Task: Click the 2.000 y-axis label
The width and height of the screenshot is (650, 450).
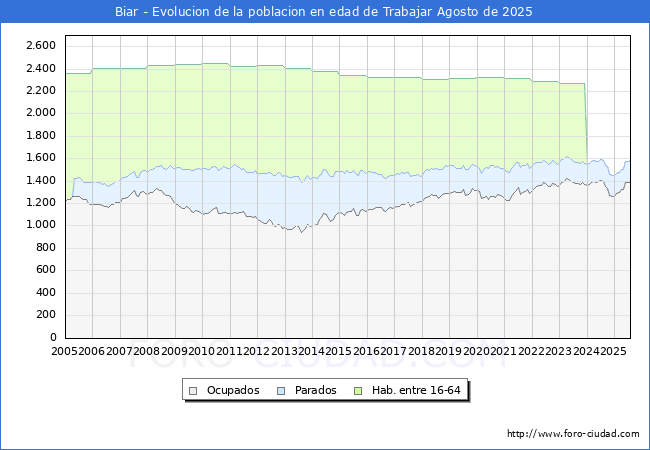Action: [x=41, y=113]
